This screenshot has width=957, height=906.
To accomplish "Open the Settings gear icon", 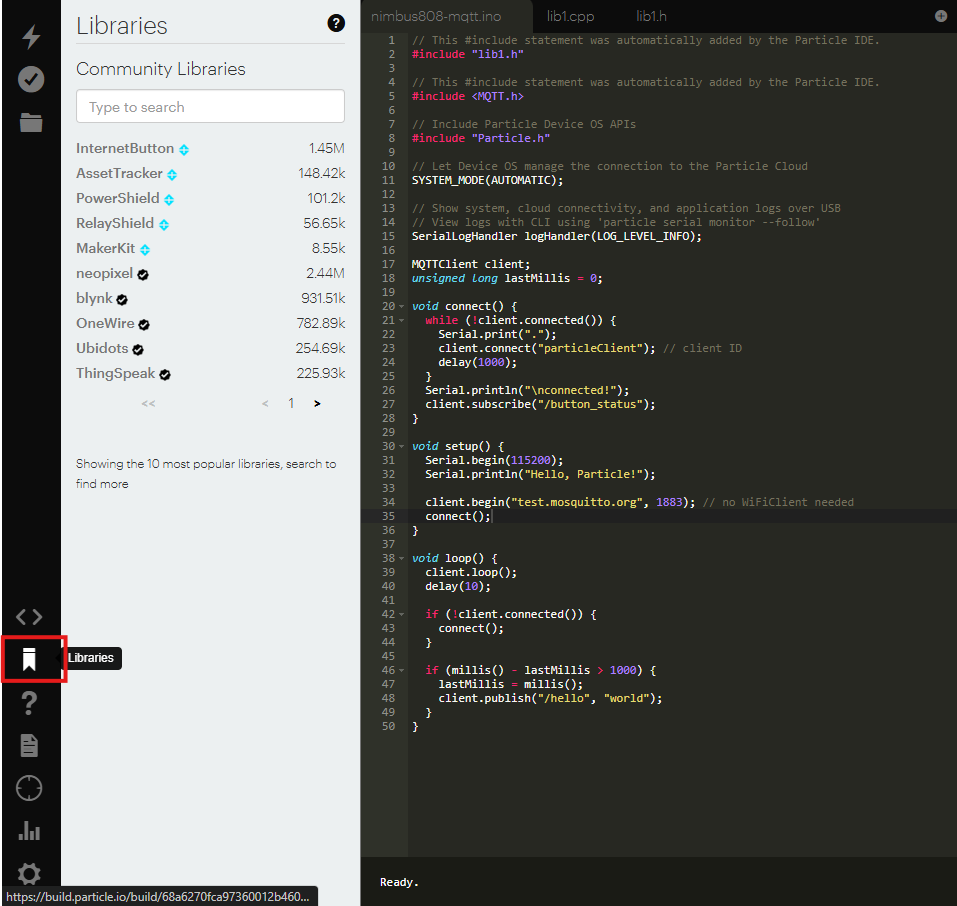I will click(29, 874).
